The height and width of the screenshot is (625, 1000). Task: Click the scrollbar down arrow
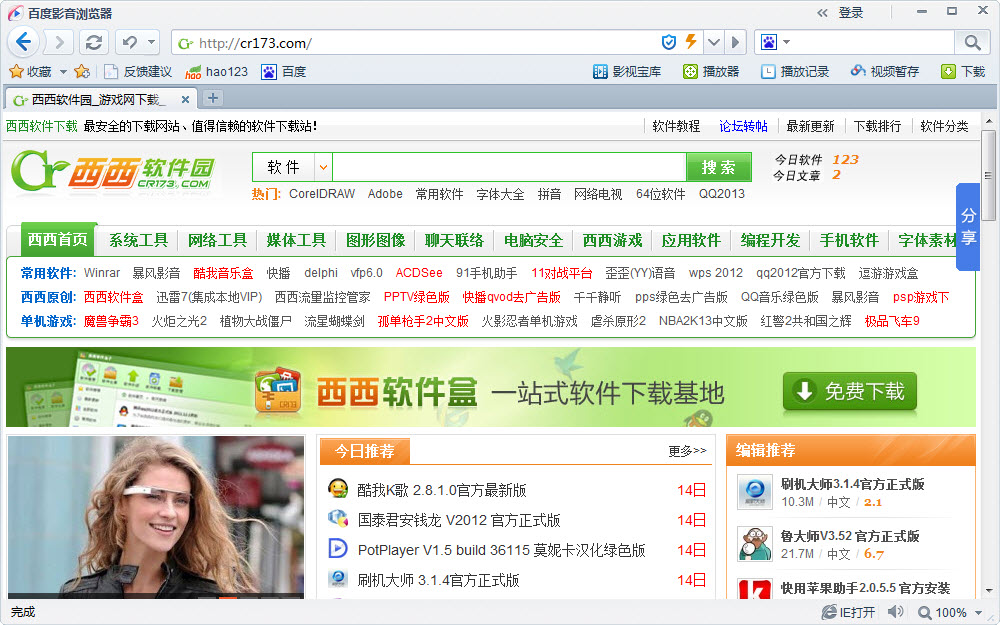point(988,591)
